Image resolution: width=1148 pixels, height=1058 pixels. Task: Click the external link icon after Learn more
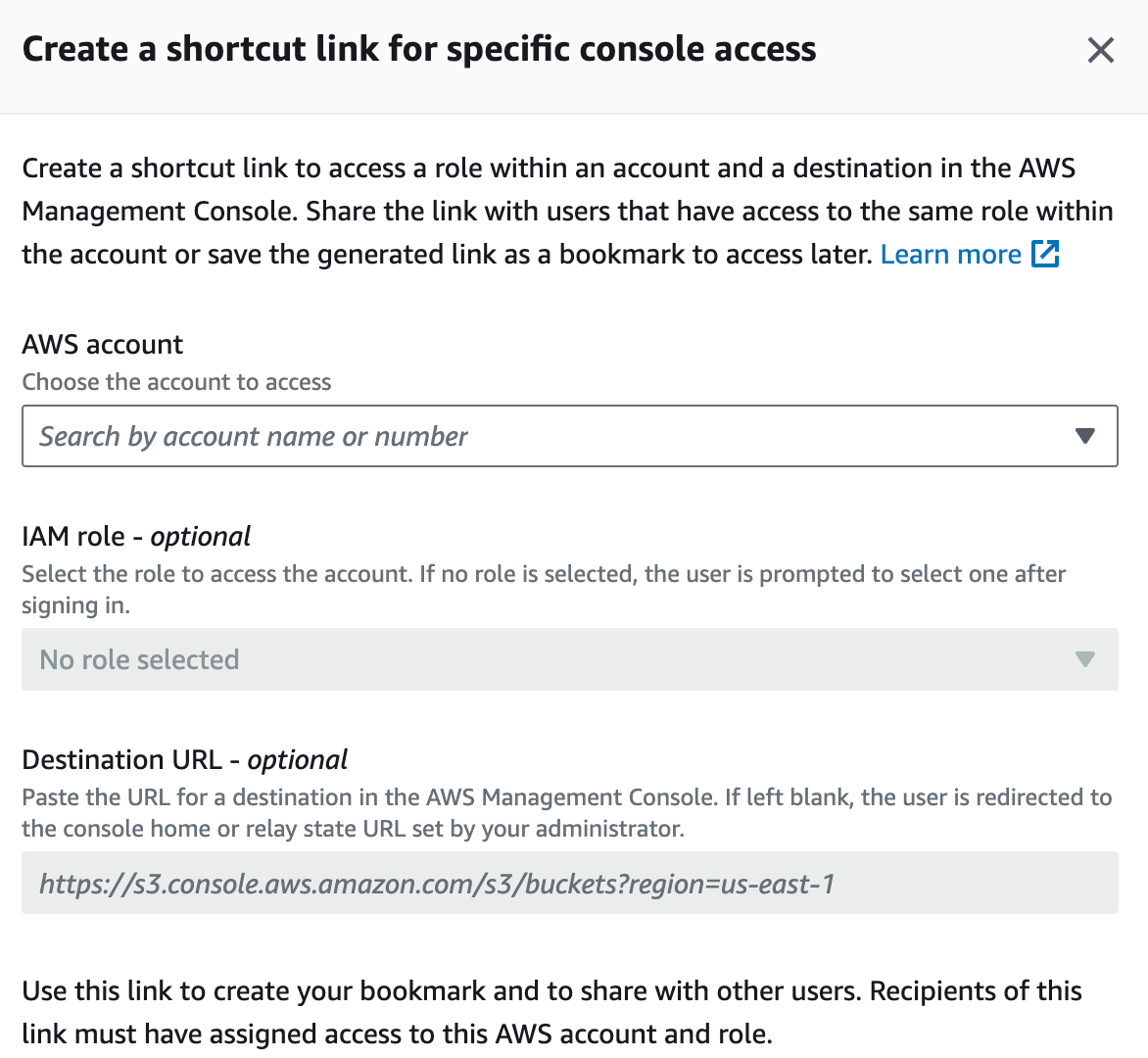(1045, 254)
